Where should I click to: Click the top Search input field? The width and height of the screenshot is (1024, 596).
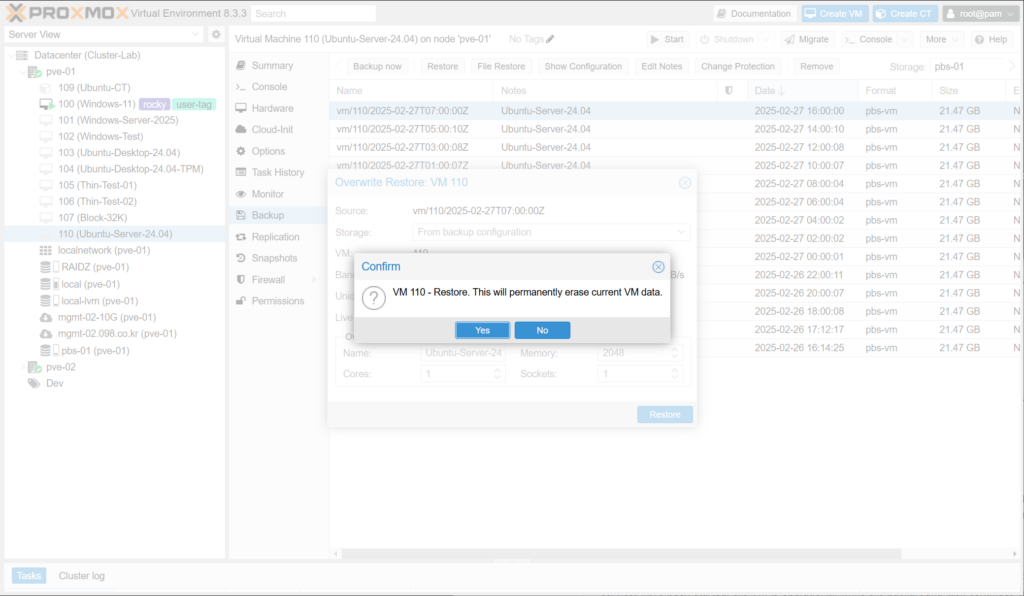(313, 13)
